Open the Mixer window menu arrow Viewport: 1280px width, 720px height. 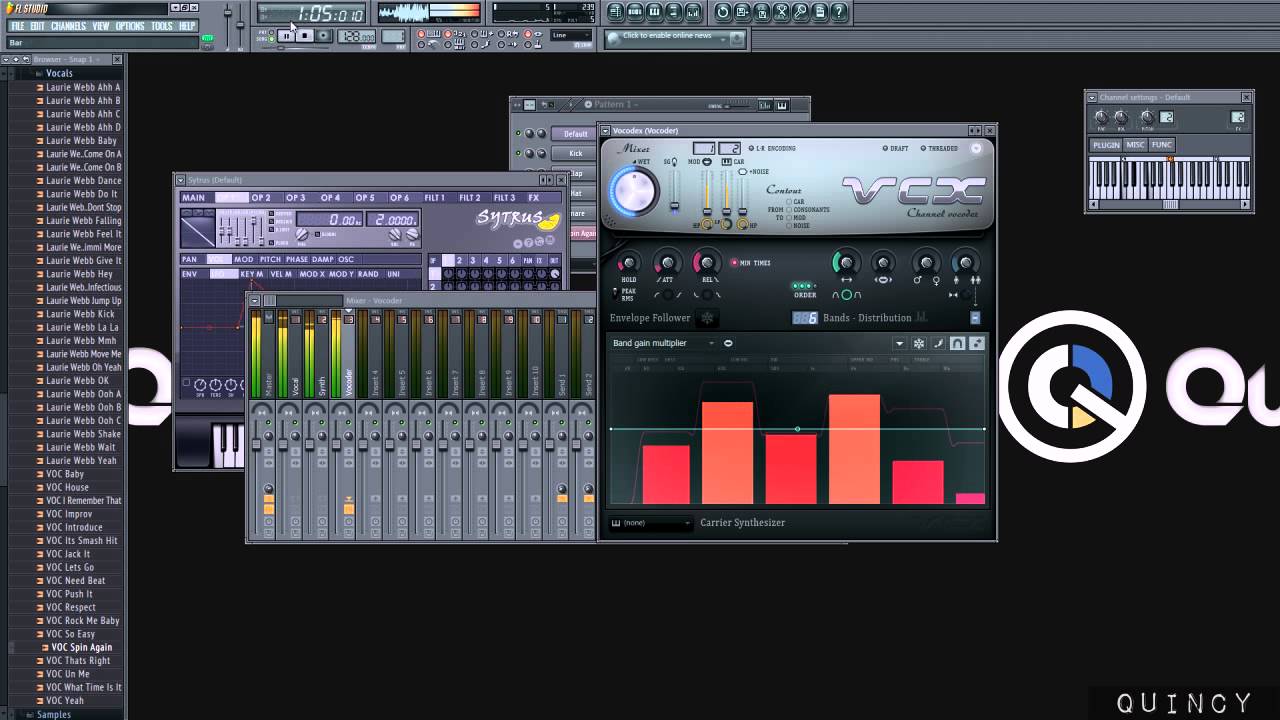point(255,300)
